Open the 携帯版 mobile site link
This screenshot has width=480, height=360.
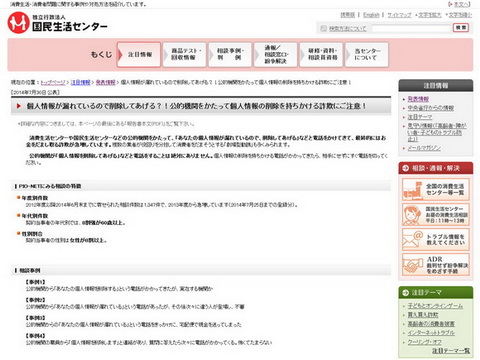coord(347,15)
